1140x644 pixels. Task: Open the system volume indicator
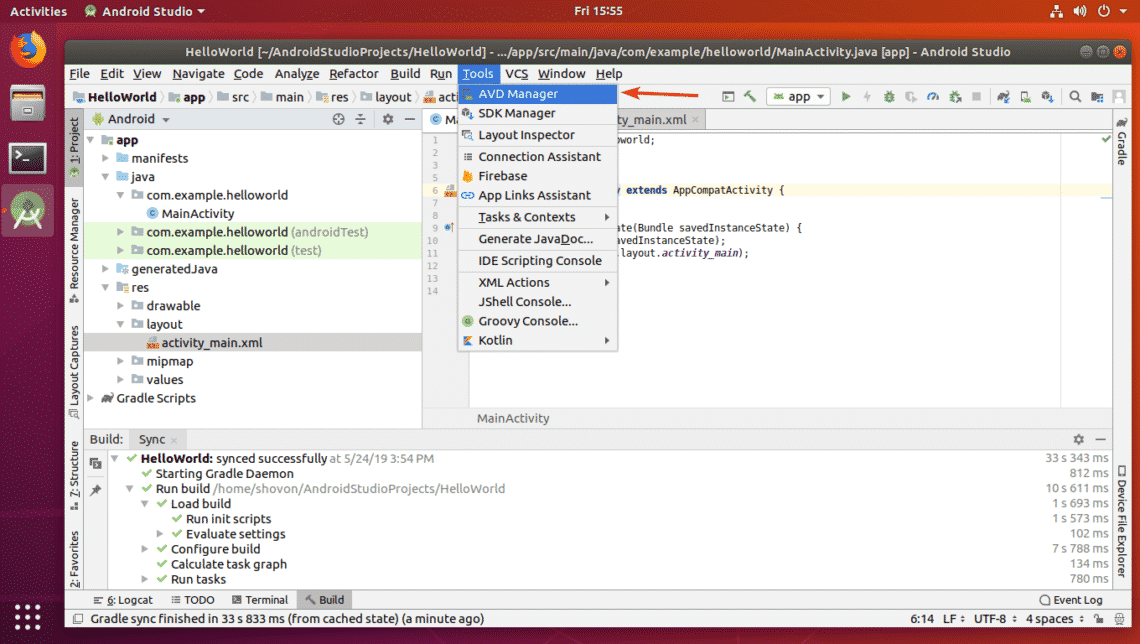point(1080,11)
